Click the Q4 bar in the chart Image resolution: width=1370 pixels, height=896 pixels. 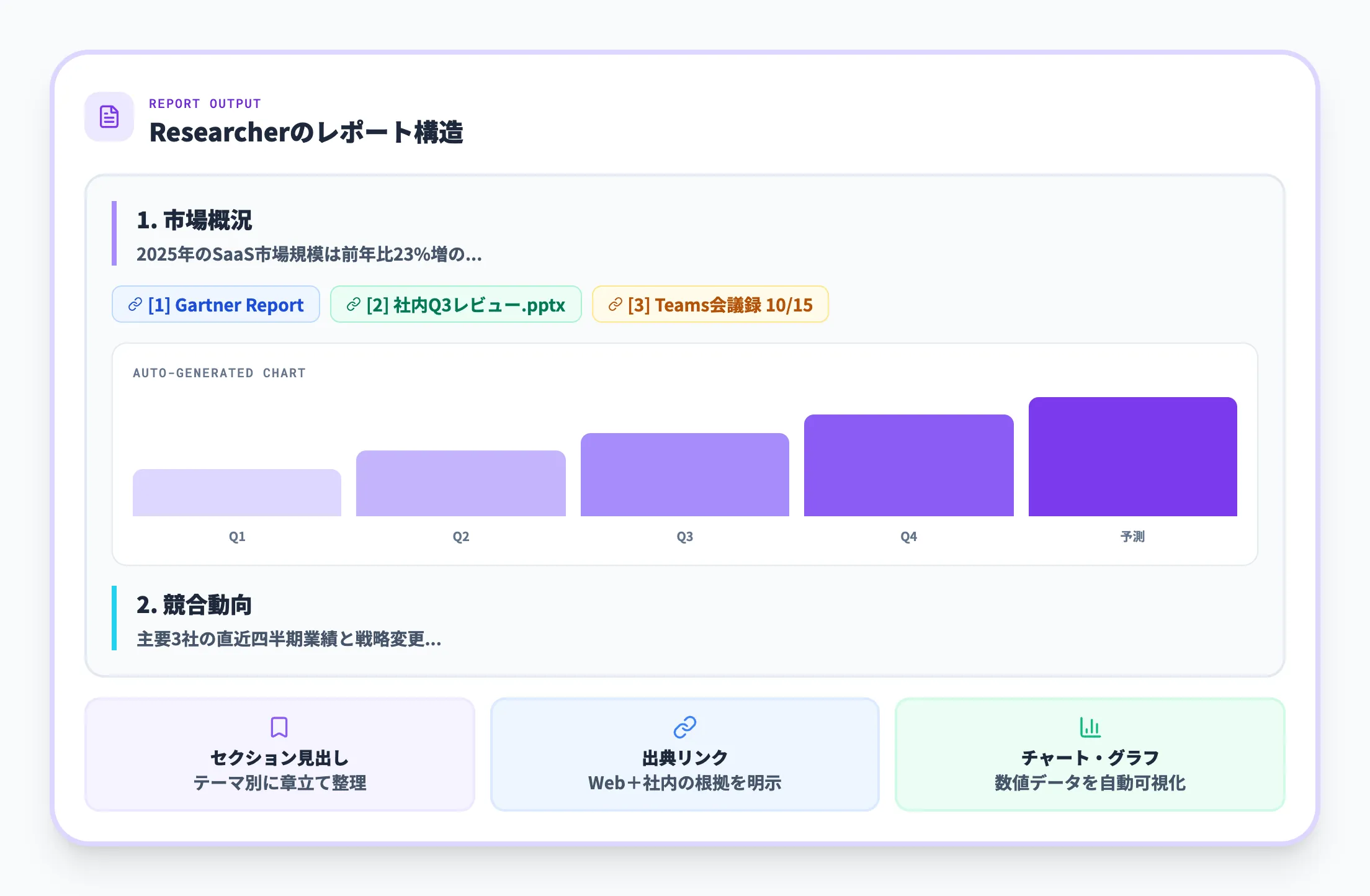(x=909, y=465)
